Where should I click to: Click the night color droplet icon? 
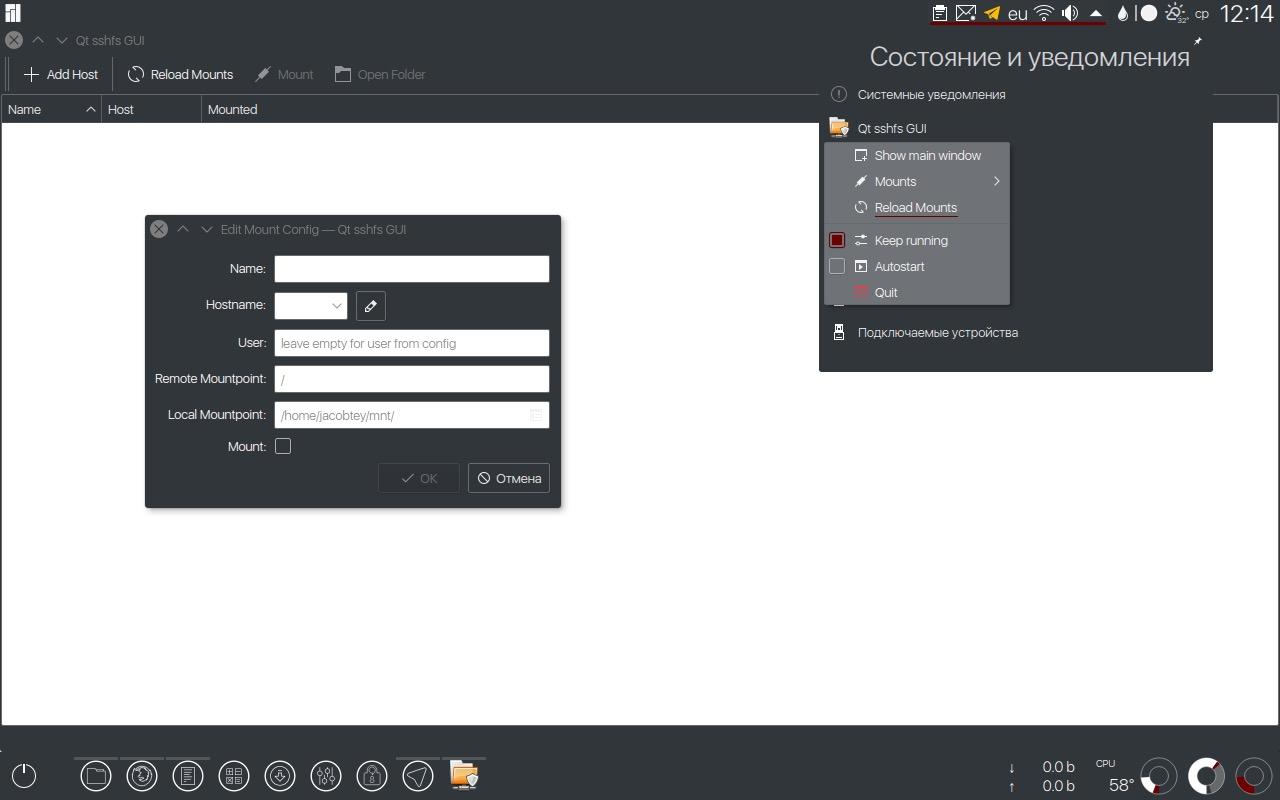[x=1123, y=13]
